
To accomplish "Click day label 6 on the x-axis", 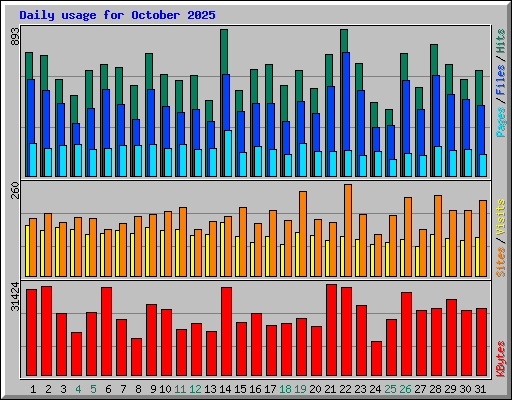I will [108, 389].
